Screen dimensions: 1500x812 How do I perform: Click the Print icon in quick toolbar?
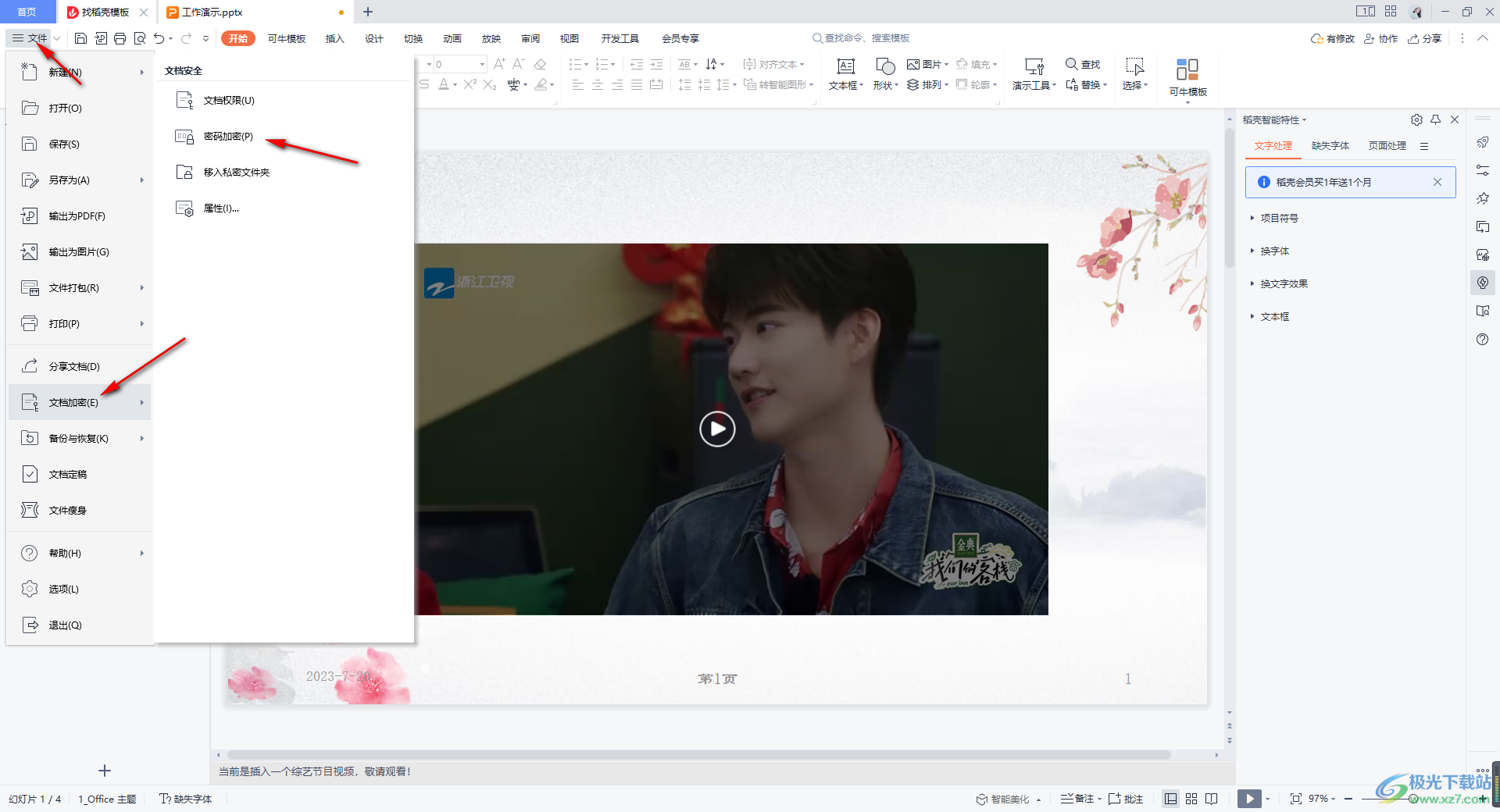pyautogui.click(x=120, y=38)
